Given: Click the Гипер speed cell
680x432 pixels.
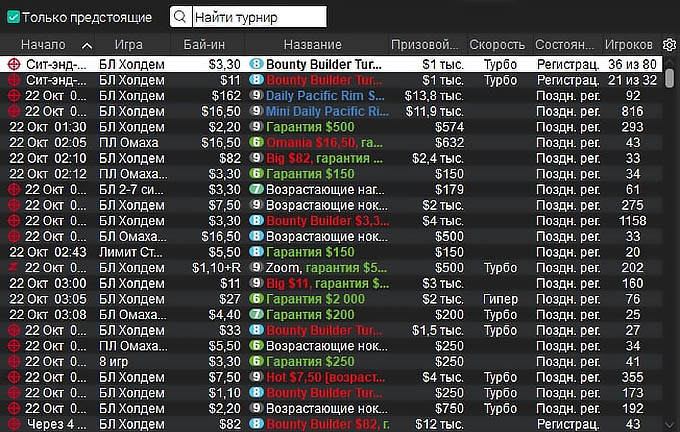Looking at the screenshot, I should pyautogui.click(x=500, y=299).
